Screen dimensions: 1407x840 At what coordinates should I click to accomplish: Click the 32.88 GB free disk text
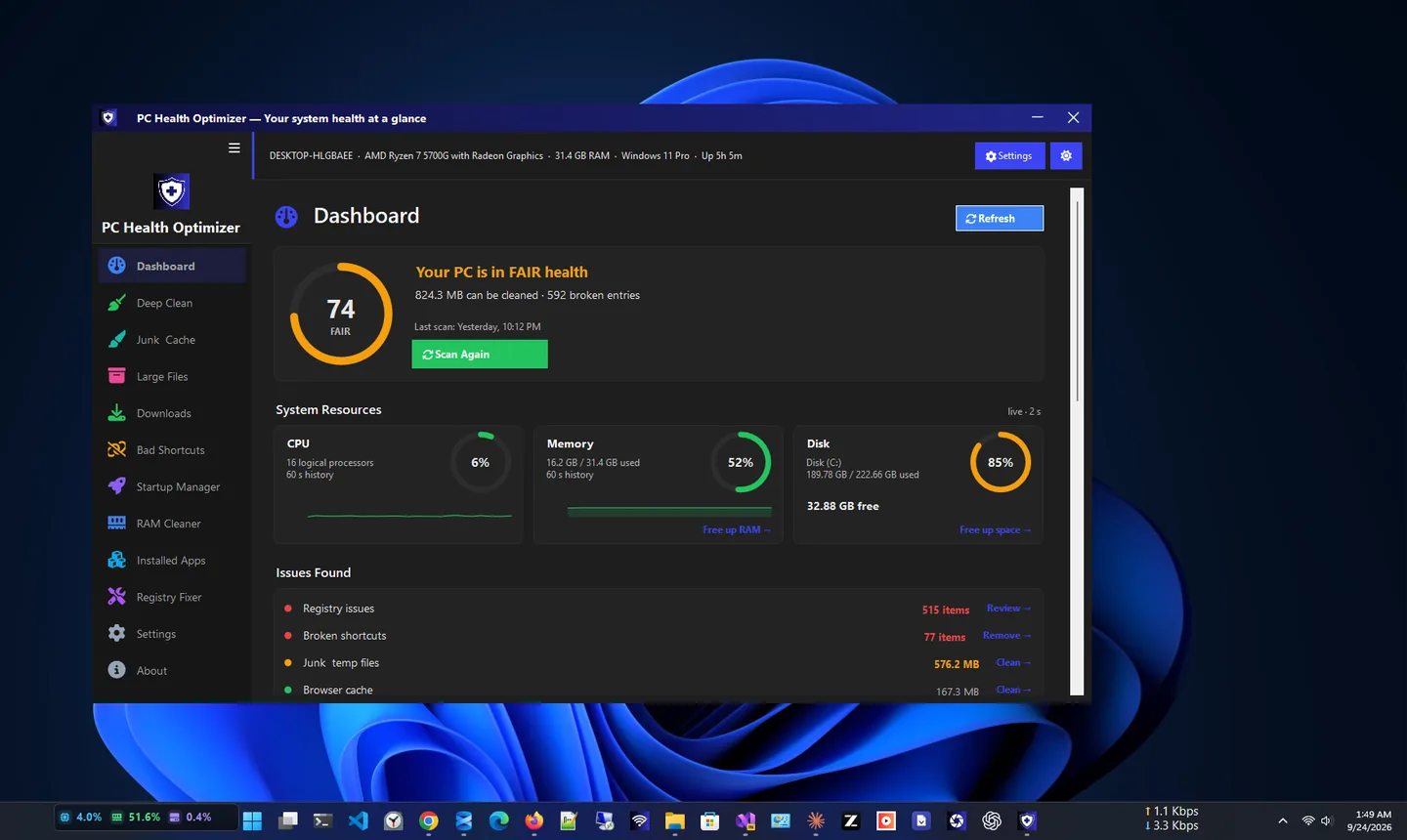tap(843, 506)
